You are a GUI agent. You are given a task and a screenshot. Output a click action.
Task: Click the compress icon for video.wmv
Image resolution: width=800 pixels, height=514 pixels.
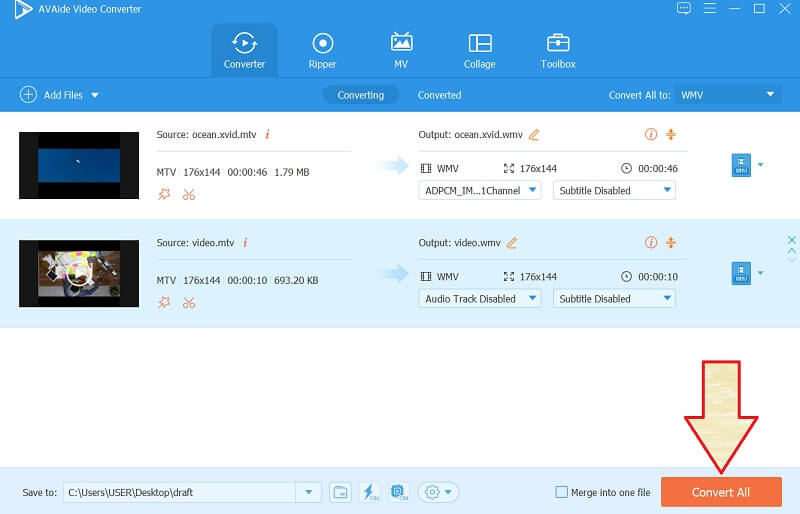pyautogui.click(x=671, y=242)
